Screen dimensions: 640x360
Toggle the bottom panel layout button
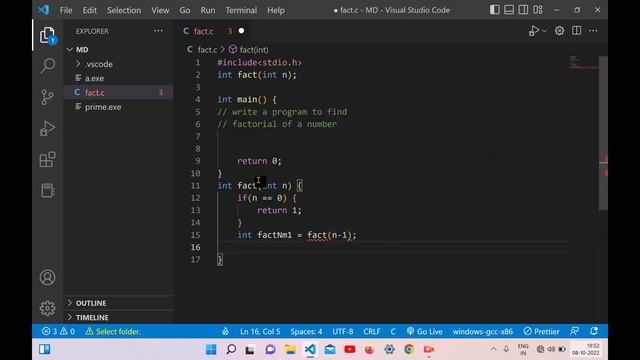pos(509,10)
